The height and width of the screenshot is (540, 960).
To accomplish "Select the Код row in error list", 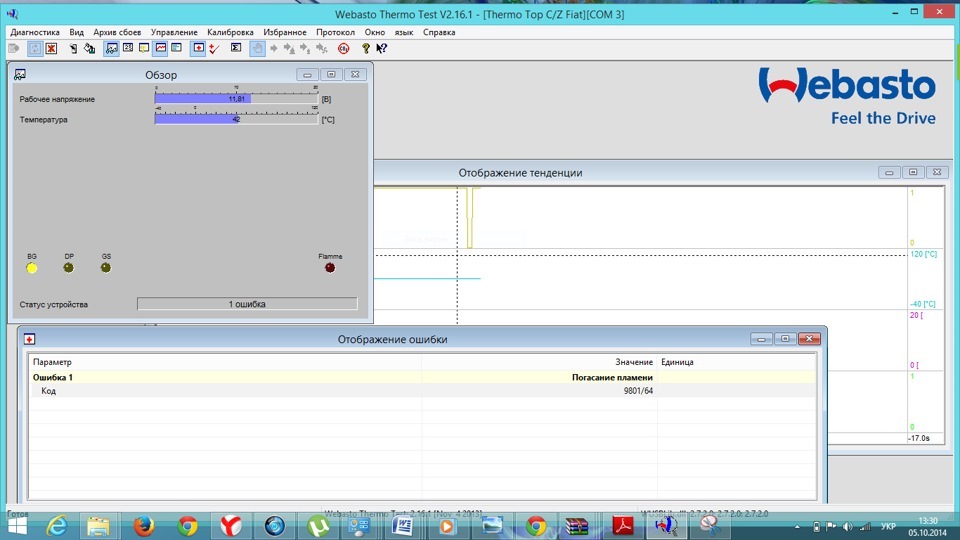I will (x=422, y=391).
